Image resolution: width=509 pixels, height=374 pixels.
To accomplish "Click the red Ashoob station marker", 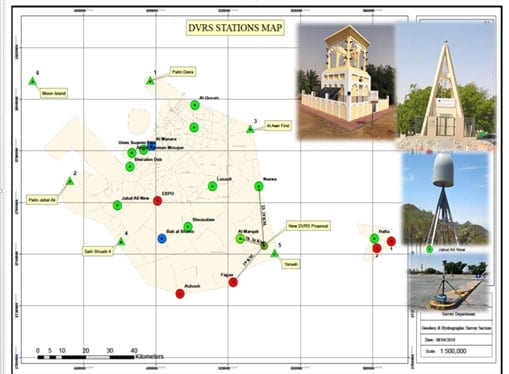I will tap(180, 293).
